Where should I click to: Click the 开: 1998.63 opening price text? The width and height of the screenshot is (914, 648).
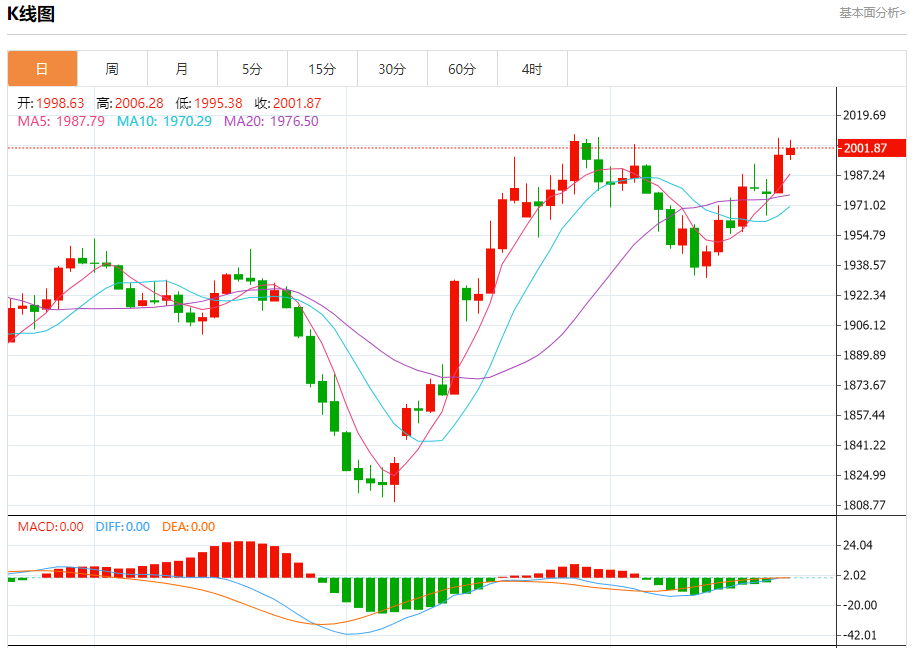(51, 103)
